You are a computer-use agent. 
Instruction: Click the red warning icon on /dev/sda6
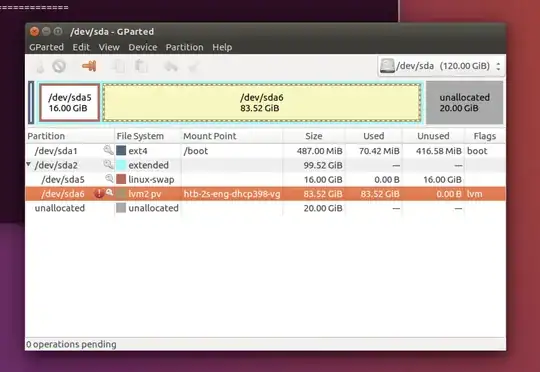[x=99, y=194]
